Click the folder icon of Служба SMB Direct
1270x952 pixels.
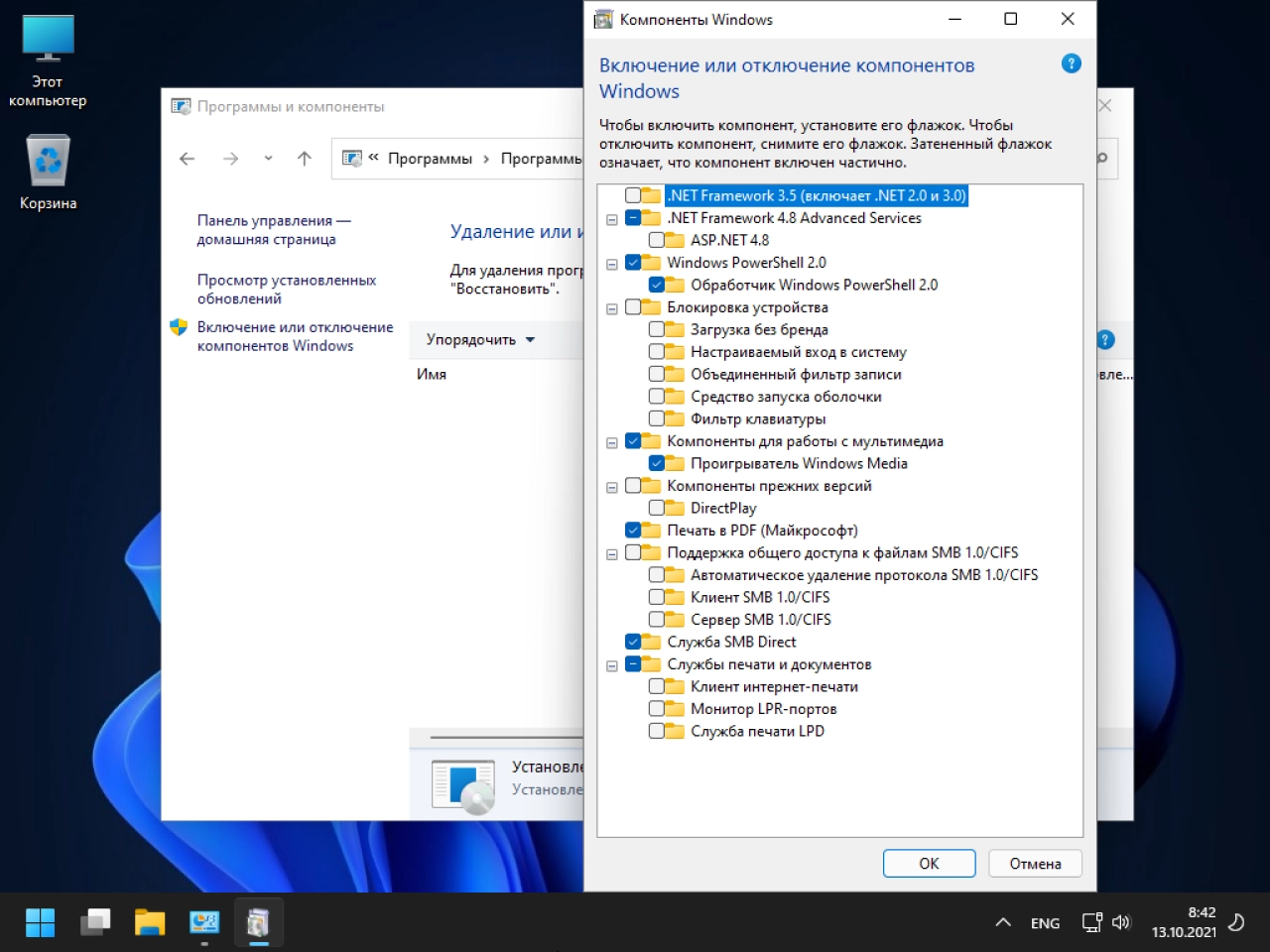point(651,642)
